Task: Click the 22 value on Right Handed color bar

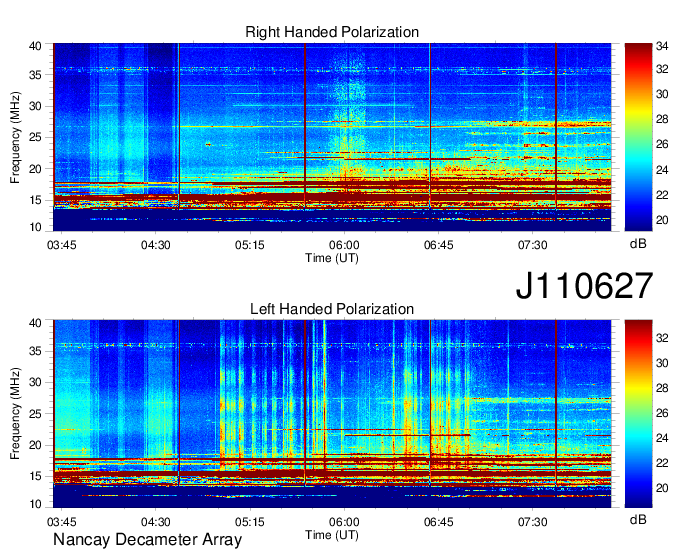Action: tap(662, 195)
